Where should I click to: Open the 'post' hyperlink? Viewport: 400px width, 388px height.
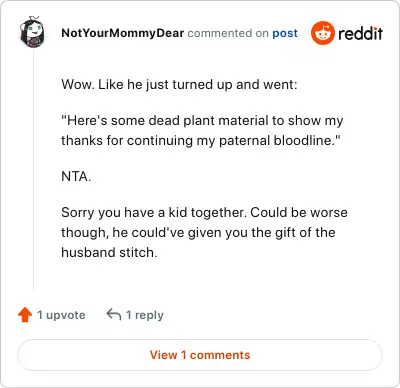point(285,33)
